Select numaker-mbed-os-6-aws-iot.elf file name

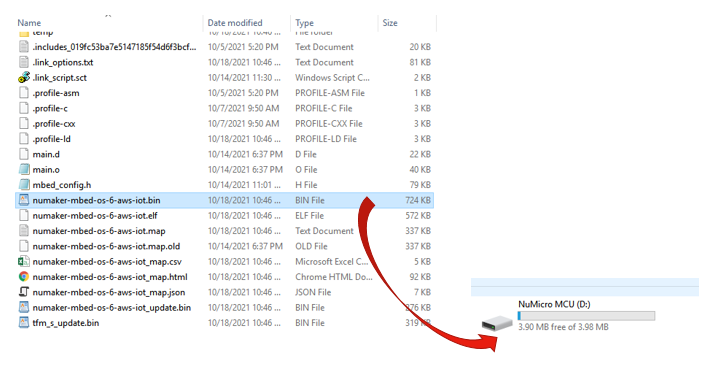[95, 215]
